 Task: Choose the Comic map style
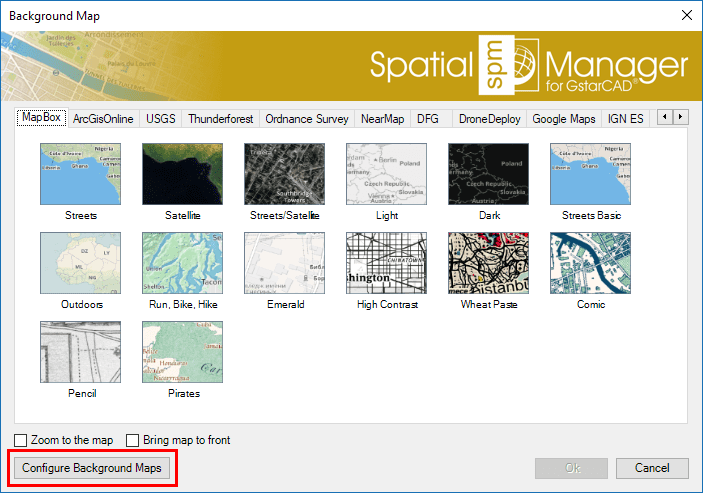coord(590,263)
